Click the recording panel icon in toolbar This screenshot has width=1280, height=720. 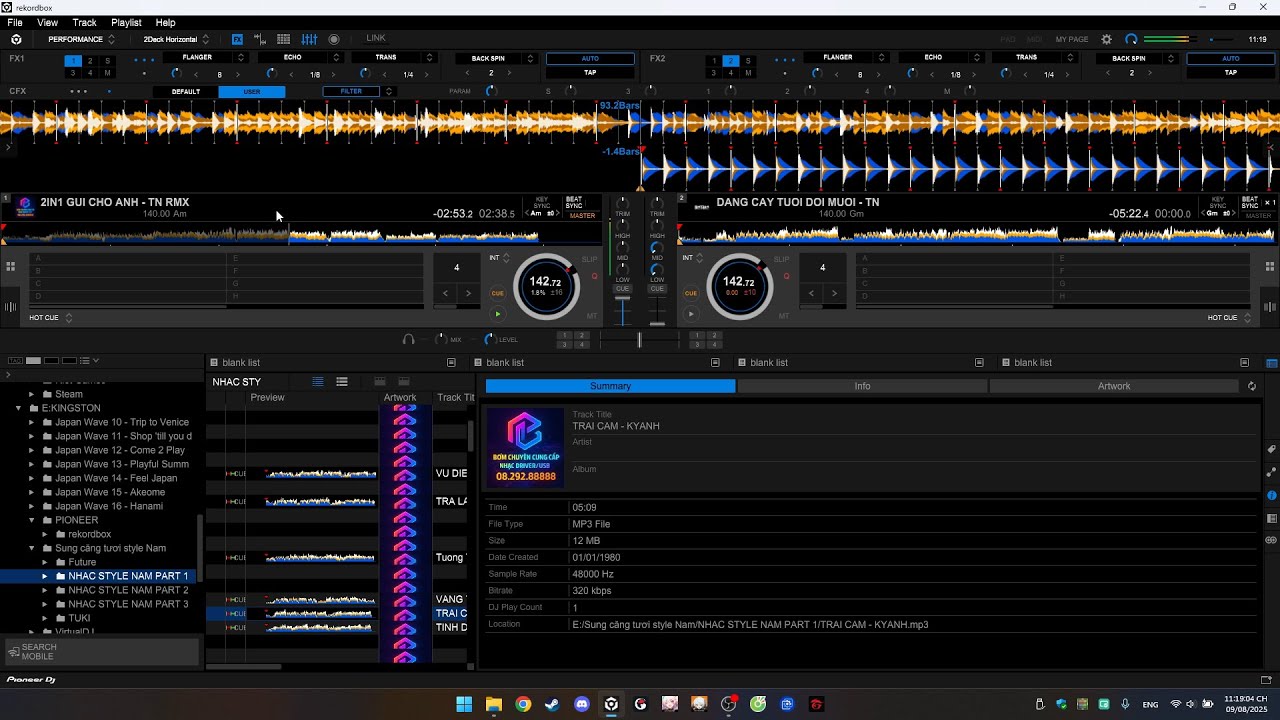coord(334,39)
